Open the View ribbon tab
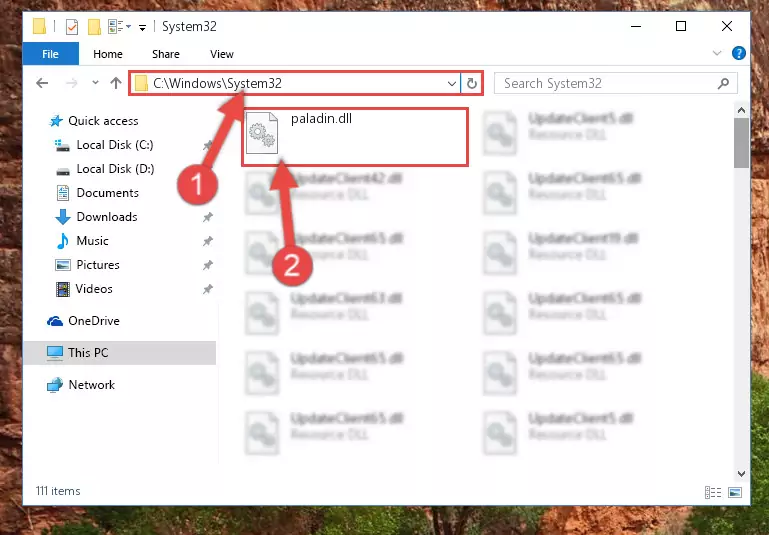 pyautogui.click(x=222, y=54)
